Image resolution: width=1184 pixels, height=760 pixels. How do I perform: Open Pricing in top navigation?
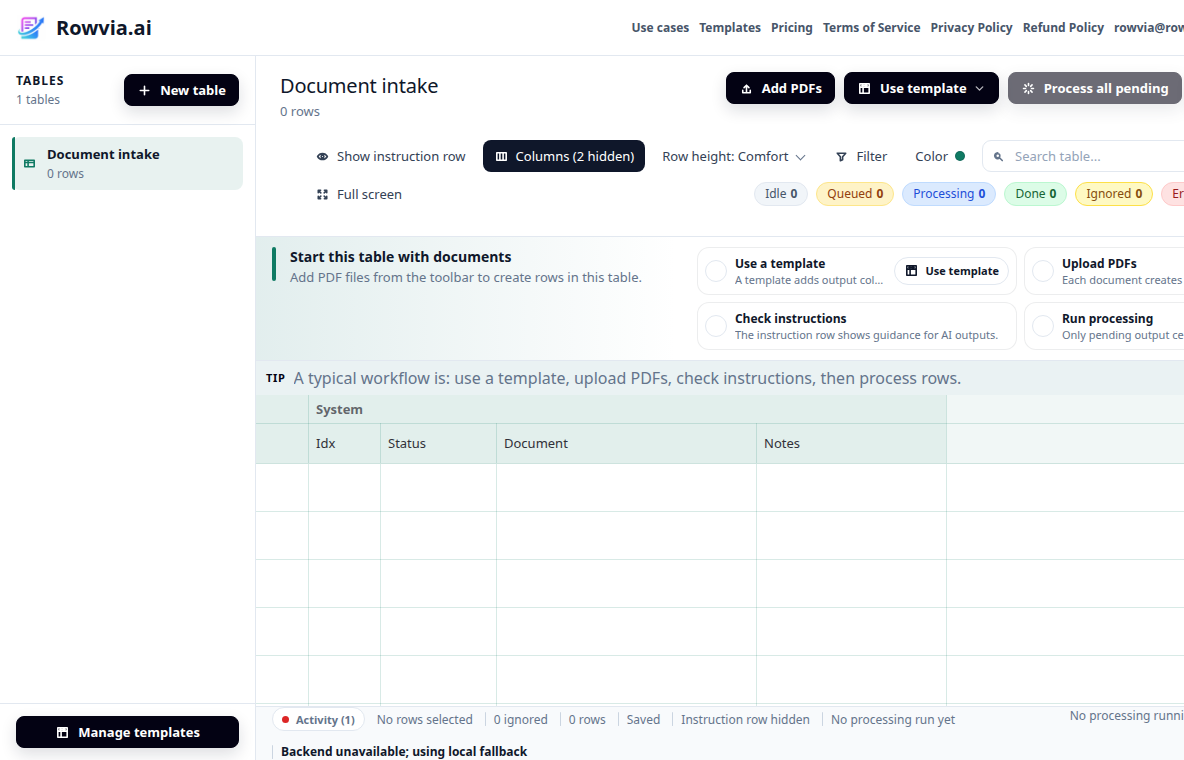tap(791, 28)
